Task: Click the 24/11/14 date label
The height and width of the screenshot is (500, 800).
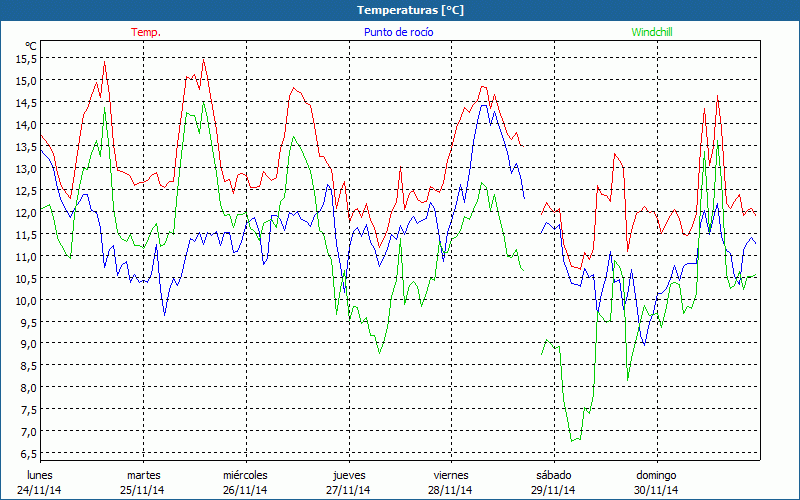Action: [40, 490]
